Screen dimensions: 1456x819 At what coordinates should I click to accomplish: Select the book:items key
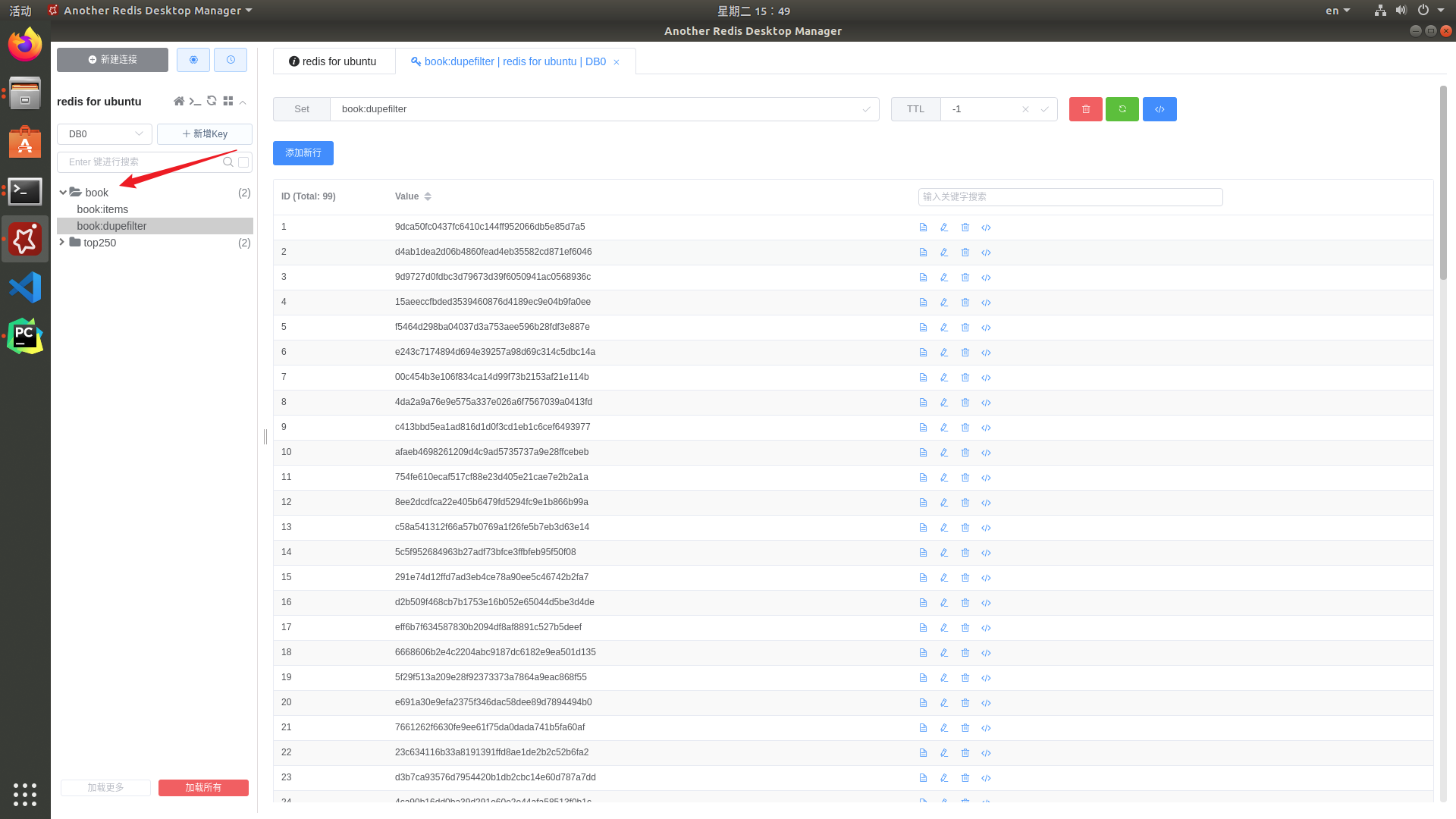tap(102, 209)
